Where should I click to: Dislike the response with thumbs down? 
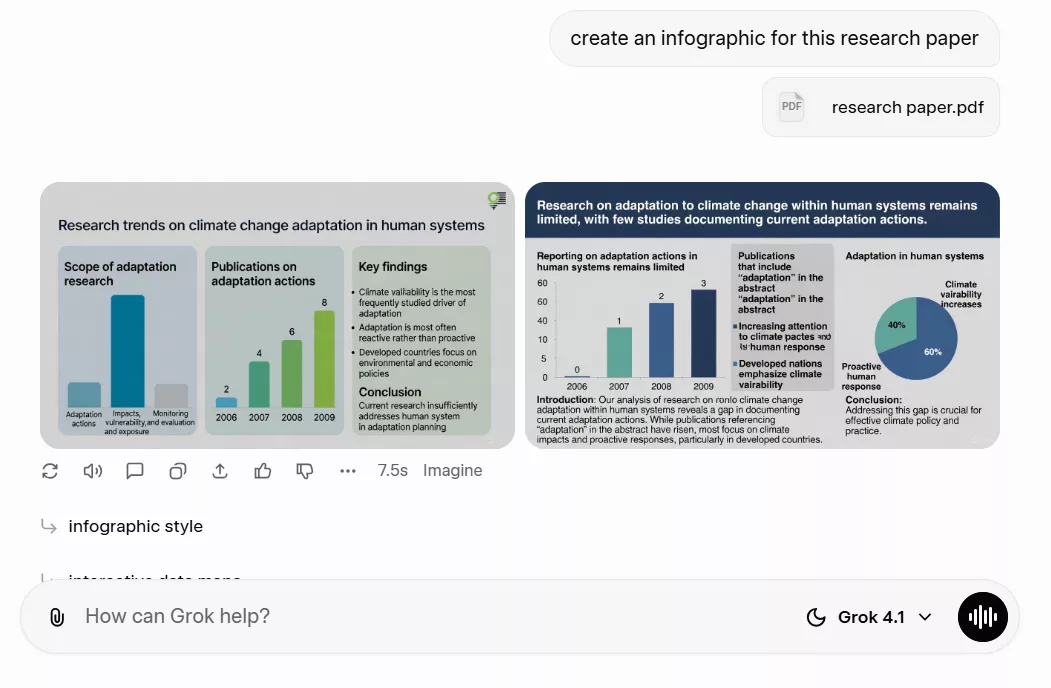pyautogui.click(x=305, y=471)
